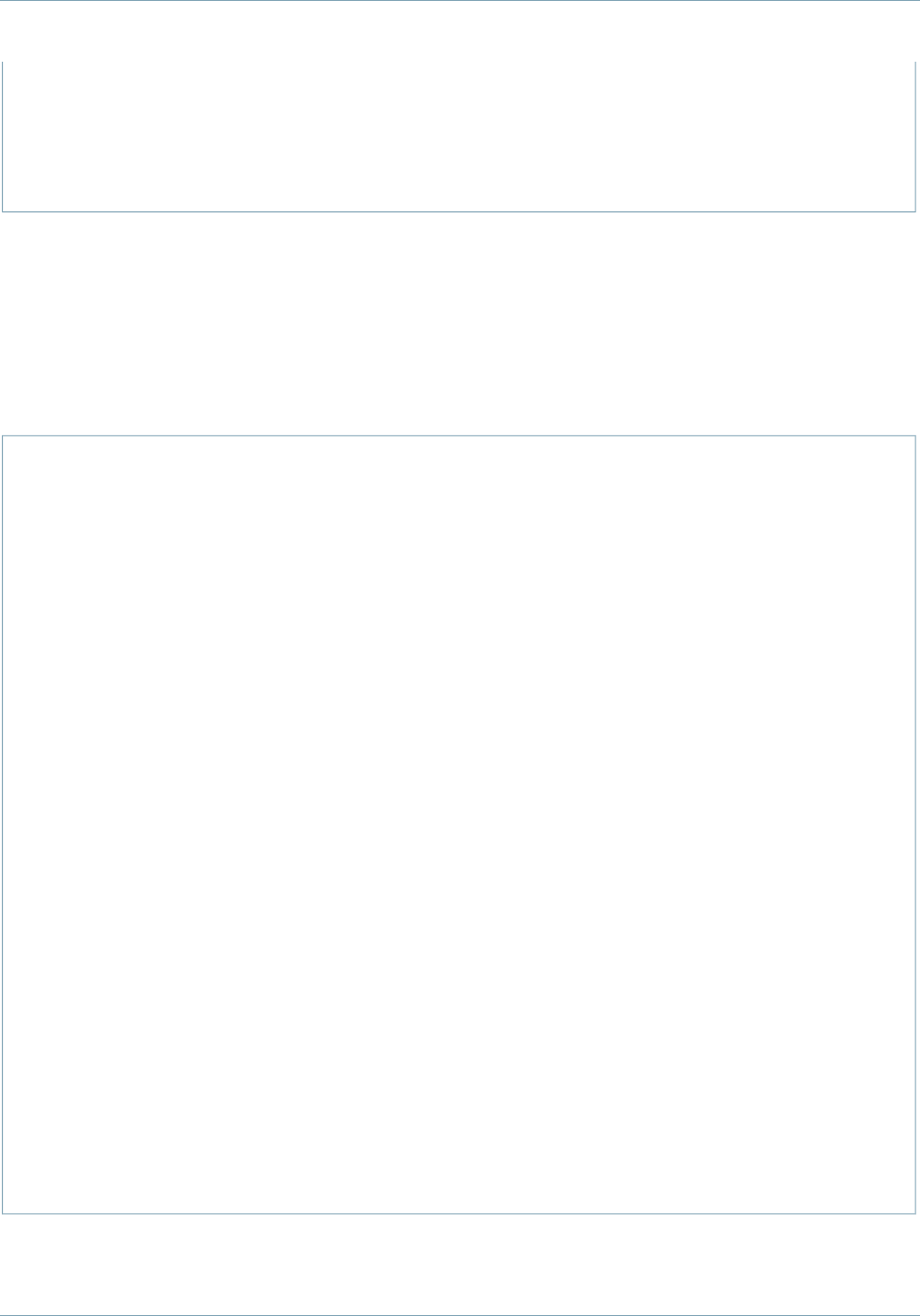
Task: Click the top horizontal header rule
Action: [460, 1]
